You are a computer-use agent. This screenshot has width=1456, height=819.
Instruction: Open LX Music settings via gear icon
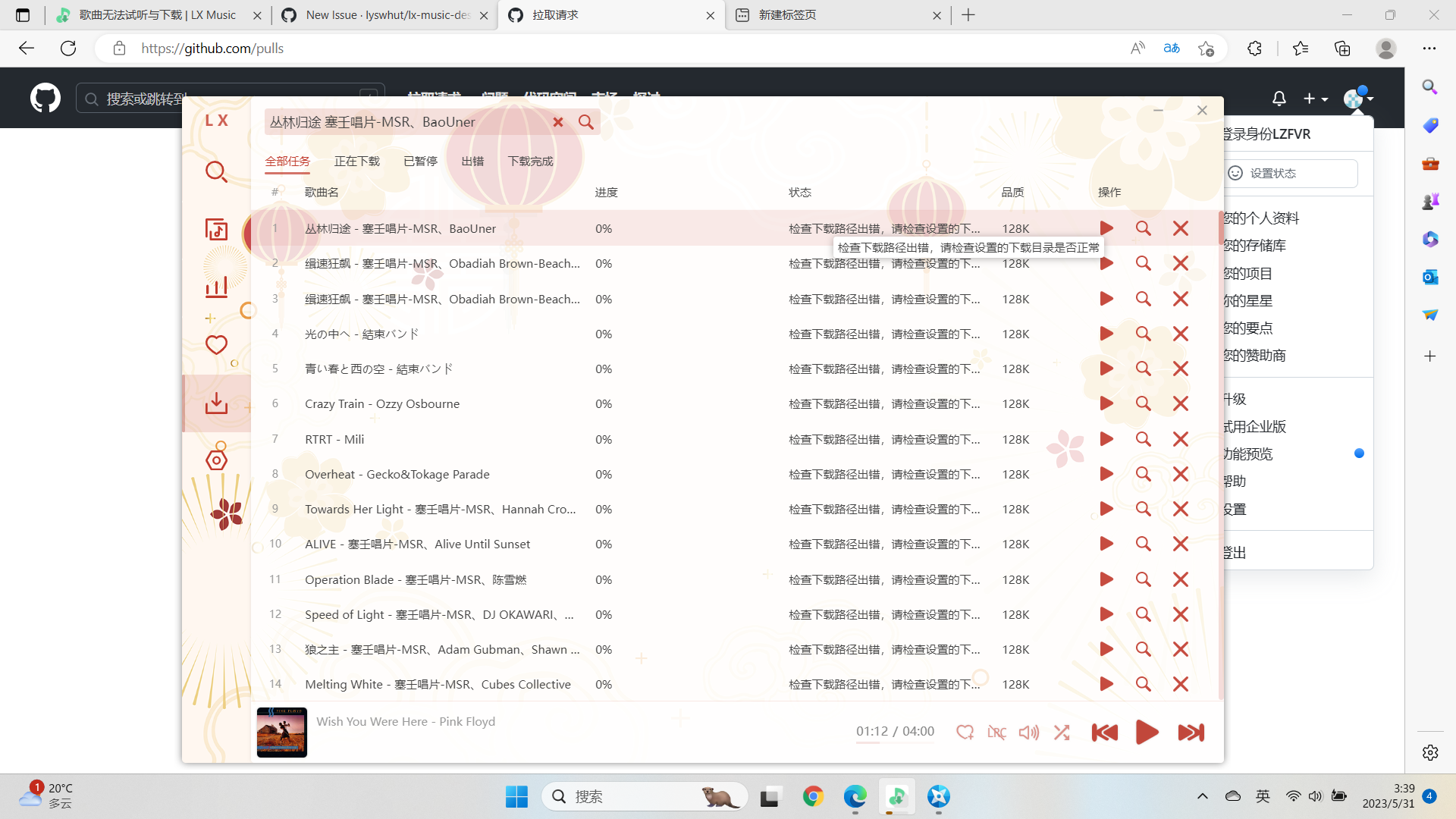click(x=216, y=459)
